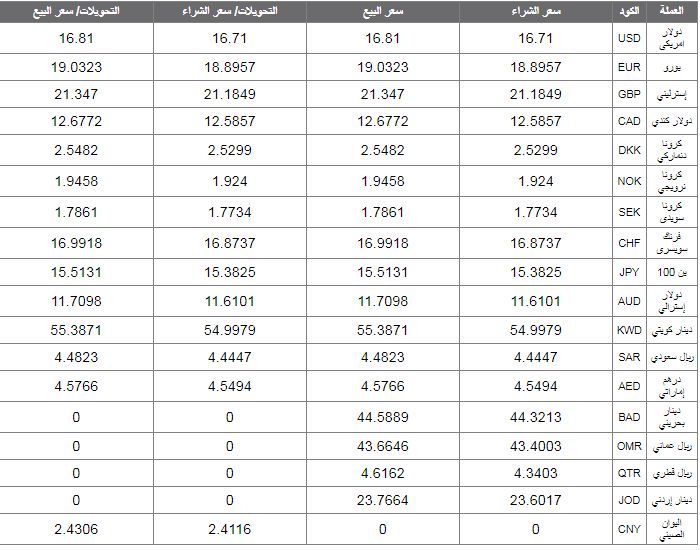Click the OMR buy rate 43.4003
The height and width of the screenshot is (550, 700).
click(535, 446)
